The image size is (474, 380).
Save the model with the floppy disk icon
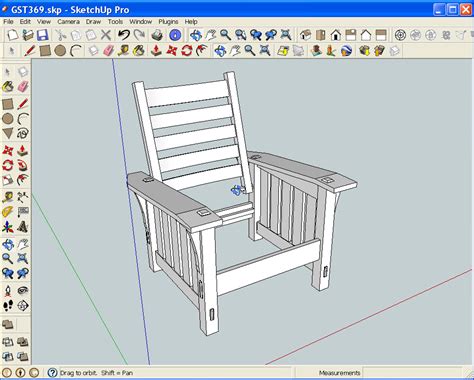point(43,35)
